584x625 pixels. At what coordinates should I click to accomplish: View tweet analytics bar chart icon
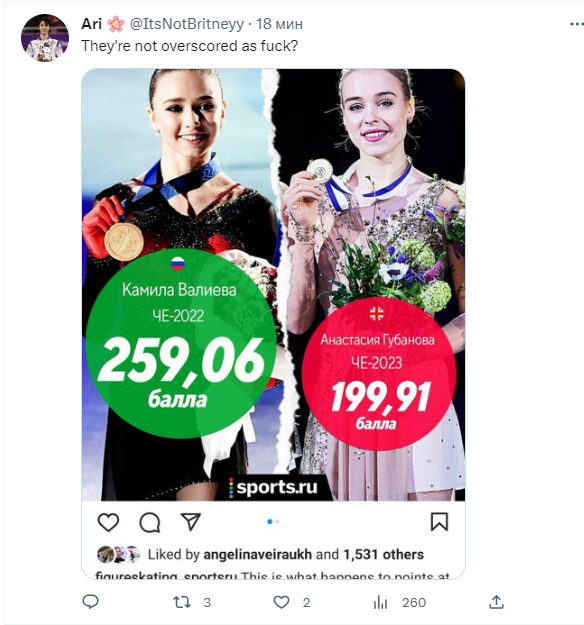coord(380,602)
